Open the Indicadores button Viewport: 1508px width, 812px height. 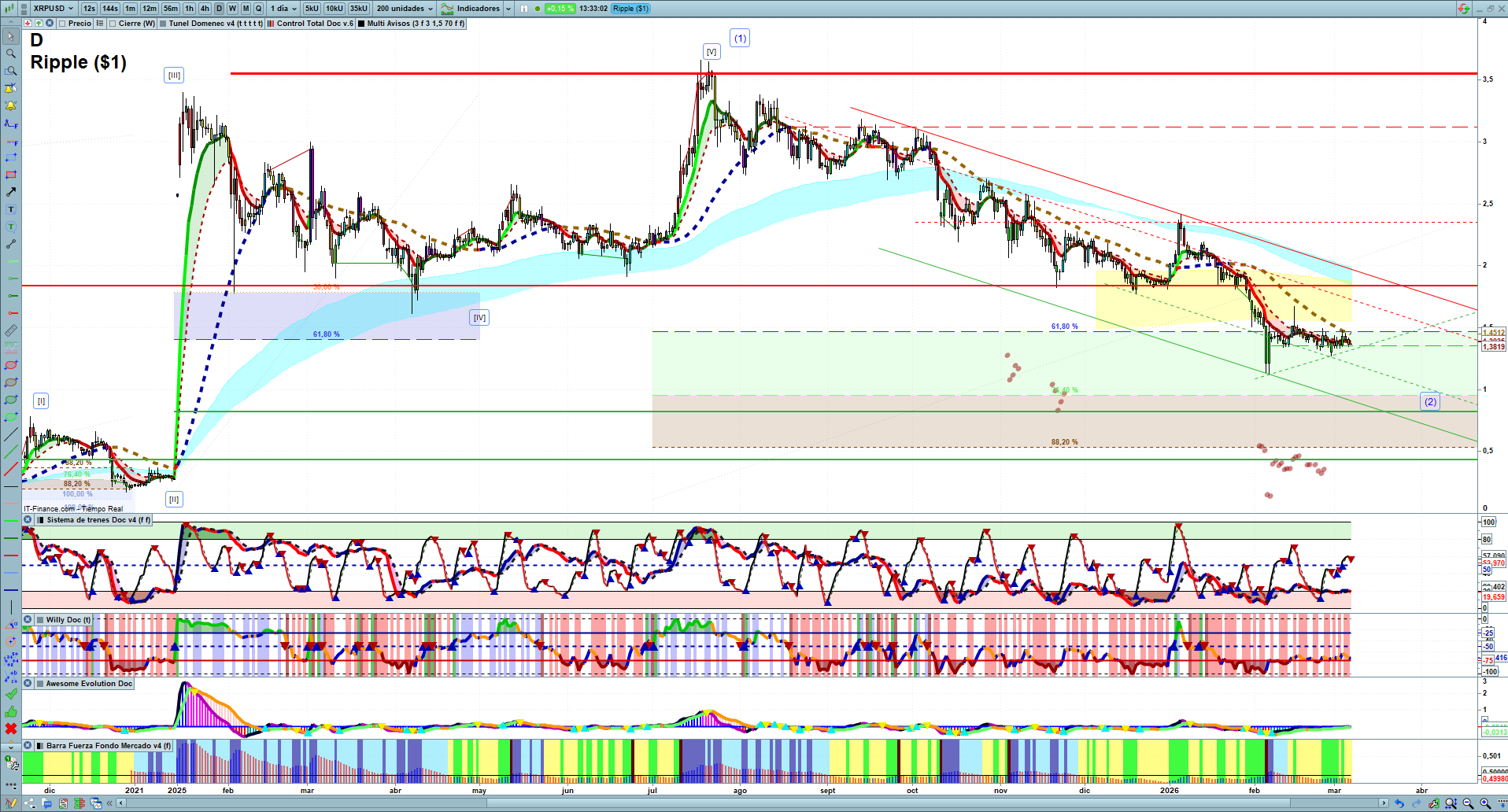471,9
